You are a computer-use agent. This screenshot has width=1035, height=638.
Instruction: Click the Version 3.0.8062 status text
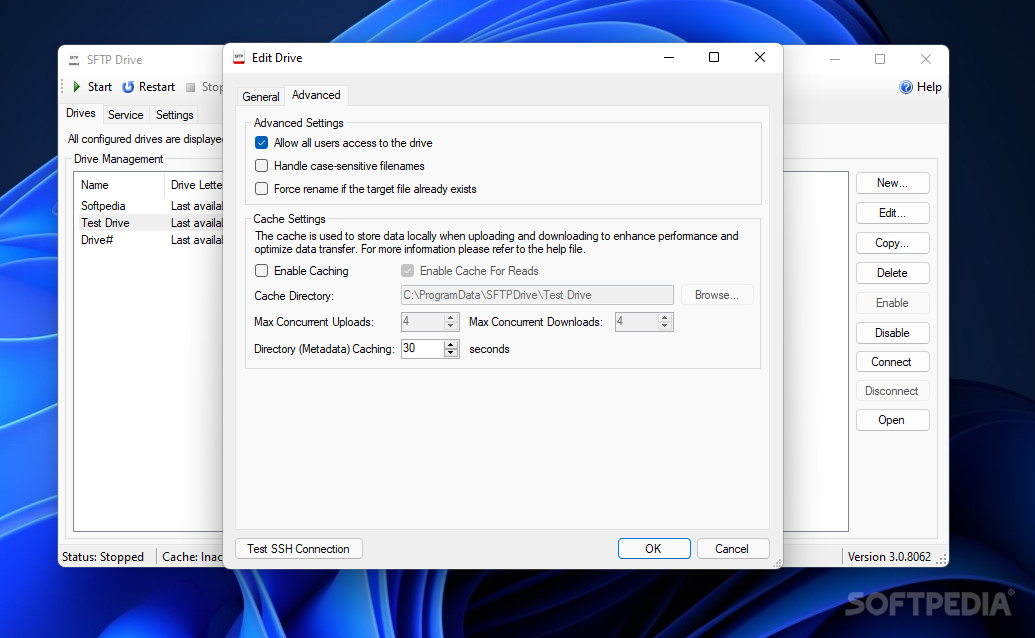[889, 557]
